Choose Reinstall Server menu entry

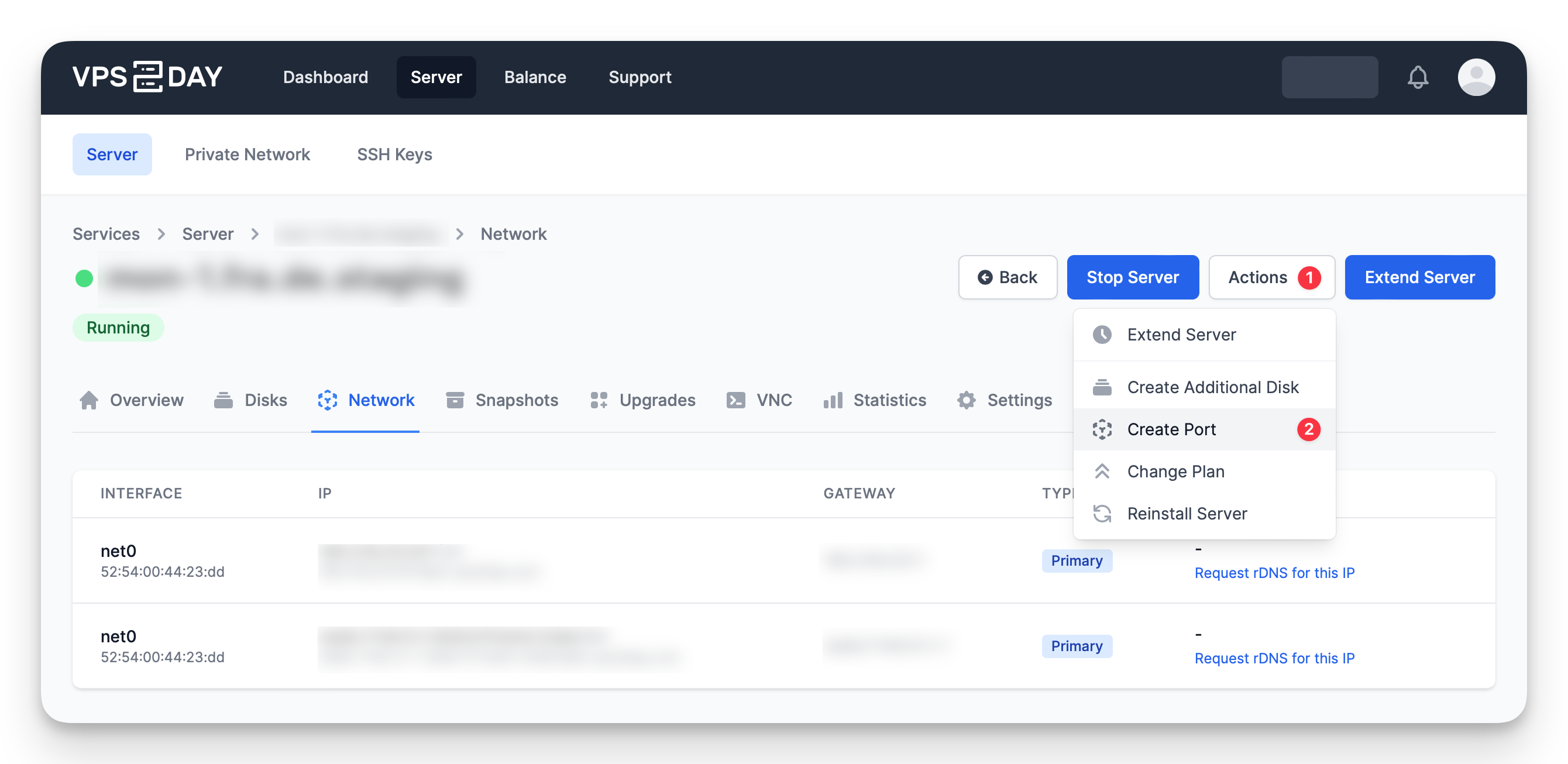pyautogui.click(x=1187, y=513)
